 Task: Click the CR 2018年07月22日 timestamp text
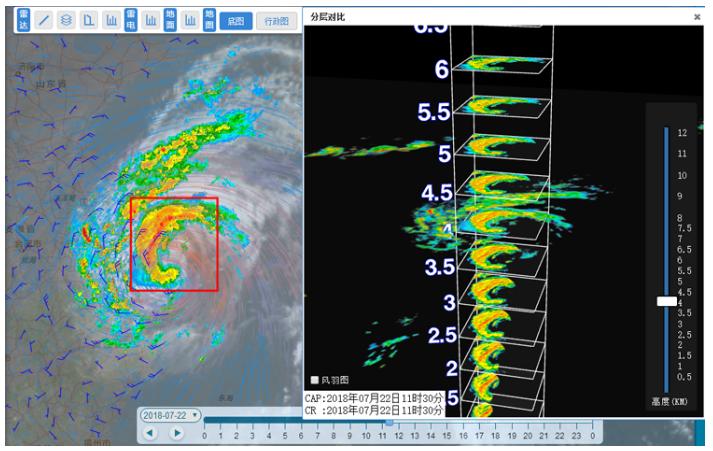coord(373,411)
